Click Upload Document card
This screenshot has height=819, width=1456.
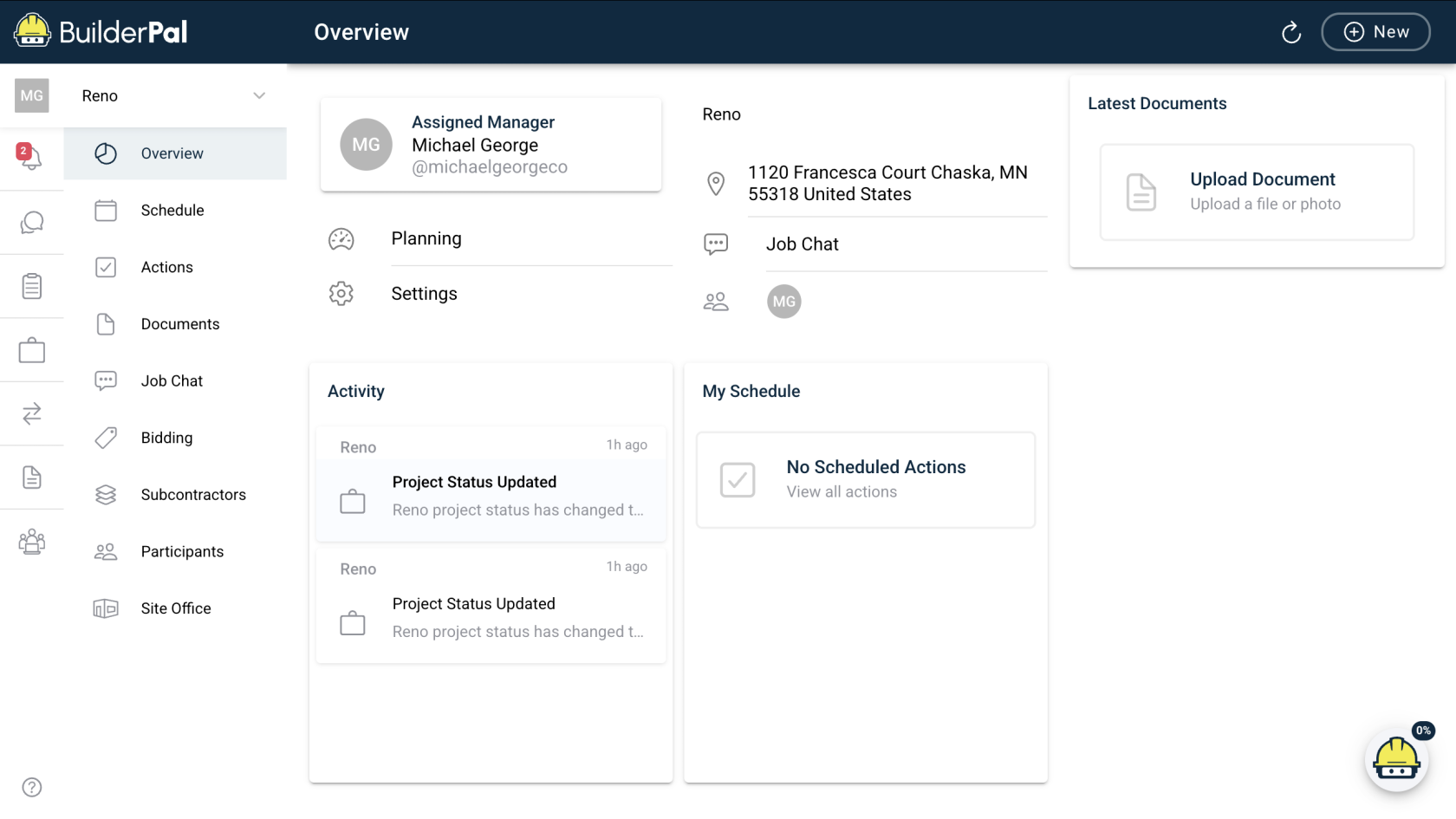1257,192
